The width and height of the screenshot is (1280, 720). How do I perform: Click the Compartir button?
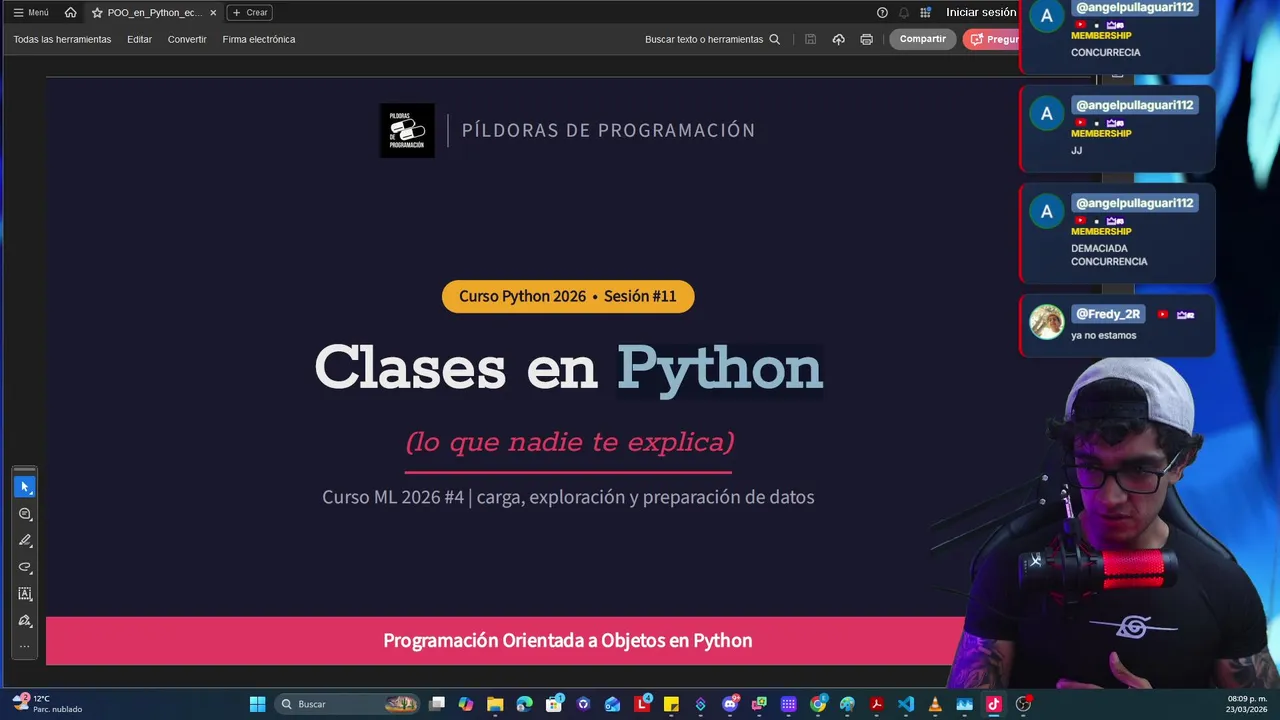tap(922, 40)
